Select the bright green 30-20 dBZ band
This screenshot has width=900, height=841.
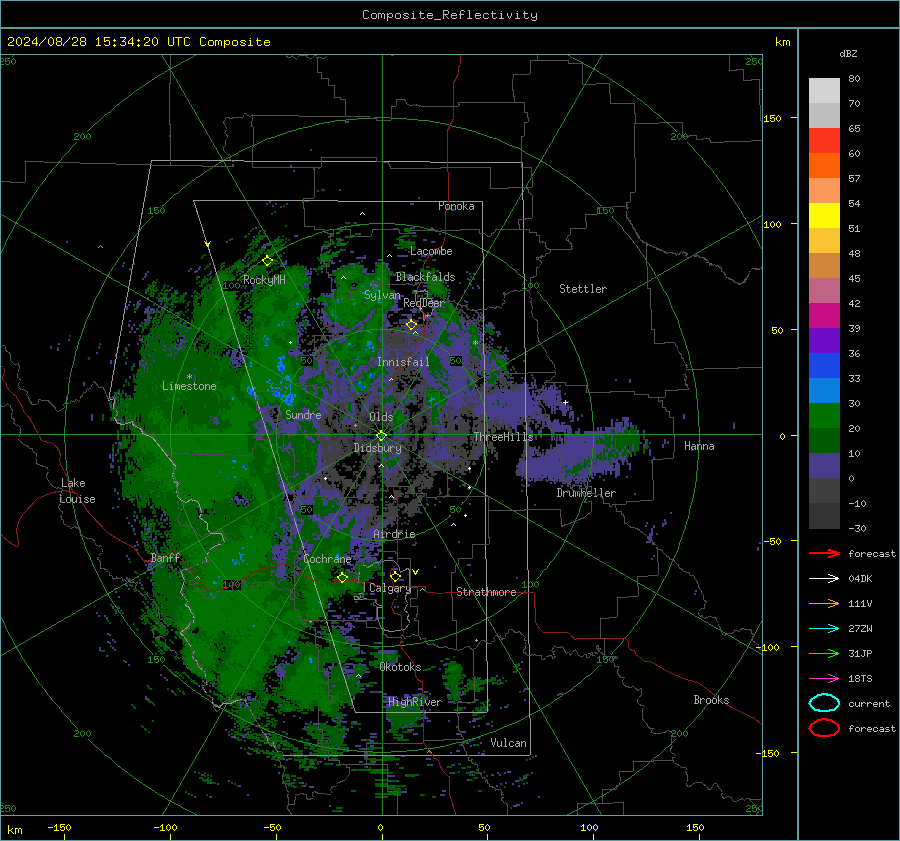824,416
